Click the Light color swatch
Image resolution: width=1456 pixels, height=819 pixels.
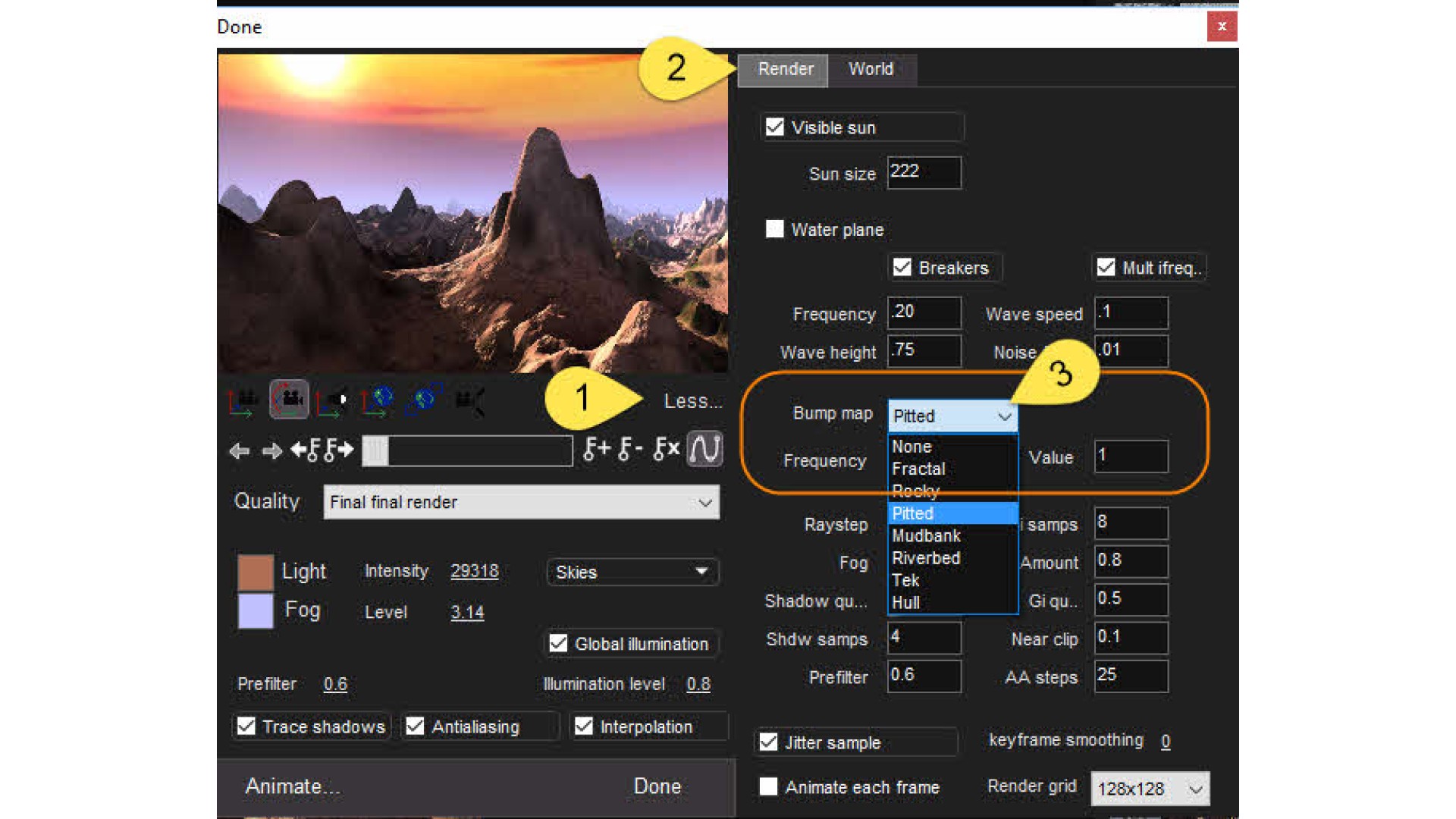click(x=256, y=572)
